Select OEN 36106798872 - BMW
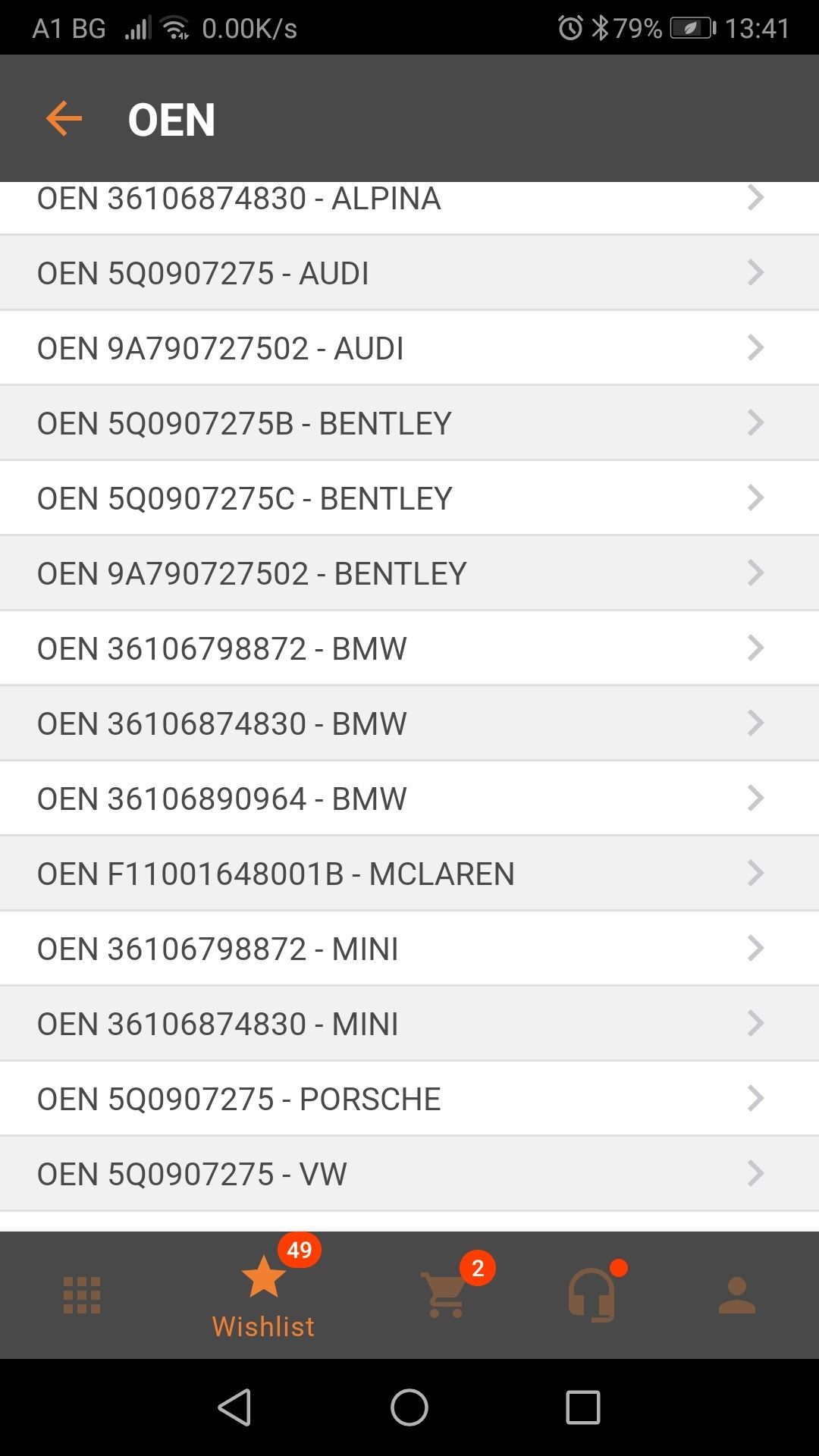This screenshot has width=819, height=1456. (409, 648)
